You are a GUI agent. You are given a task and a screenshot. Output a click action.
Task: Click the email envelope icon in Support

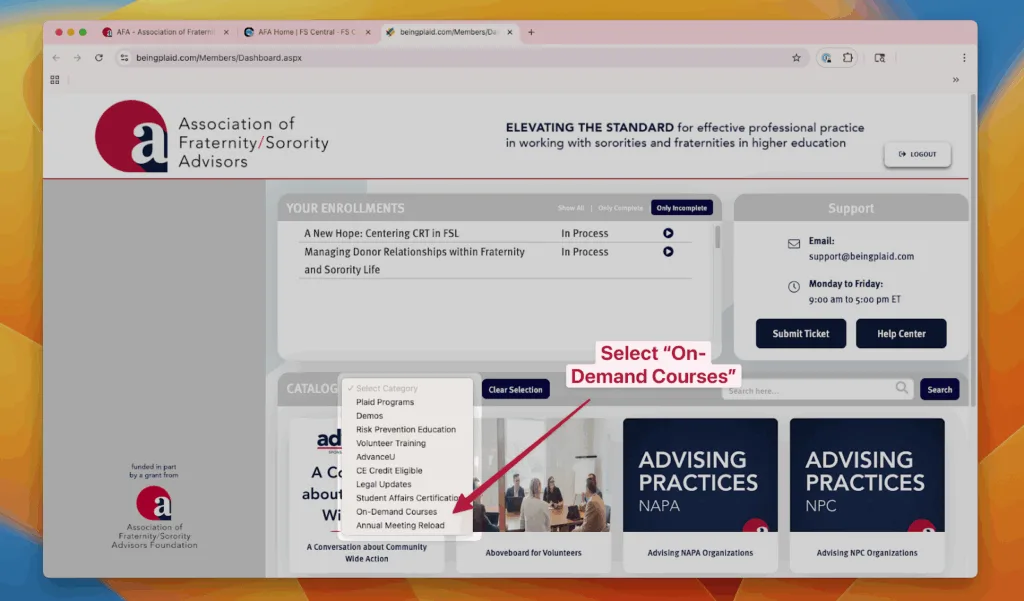pos(793,244)
